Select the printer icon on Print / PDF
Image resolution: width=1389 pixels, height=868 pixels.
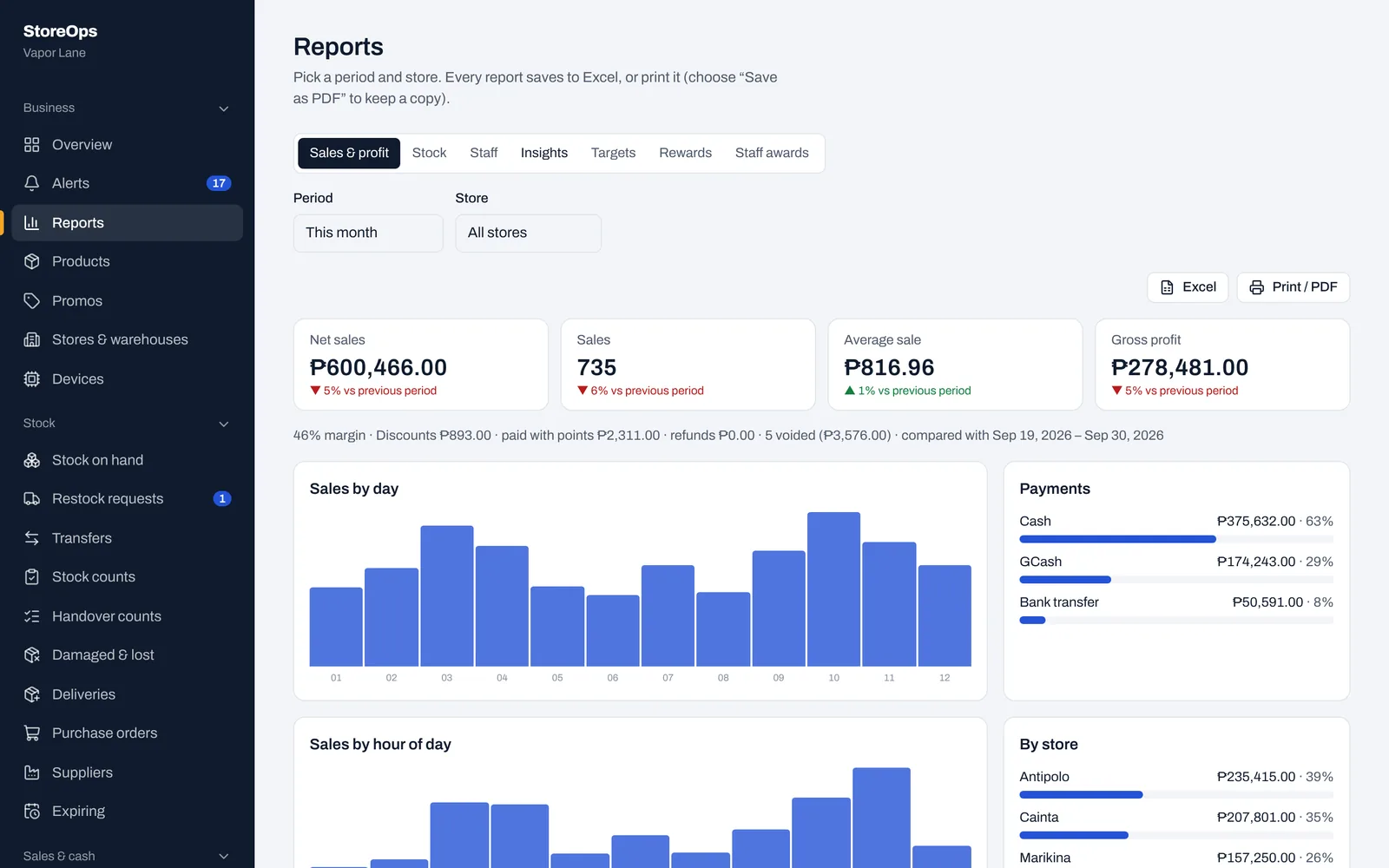pyautogui.click(x=1257, y=287)
